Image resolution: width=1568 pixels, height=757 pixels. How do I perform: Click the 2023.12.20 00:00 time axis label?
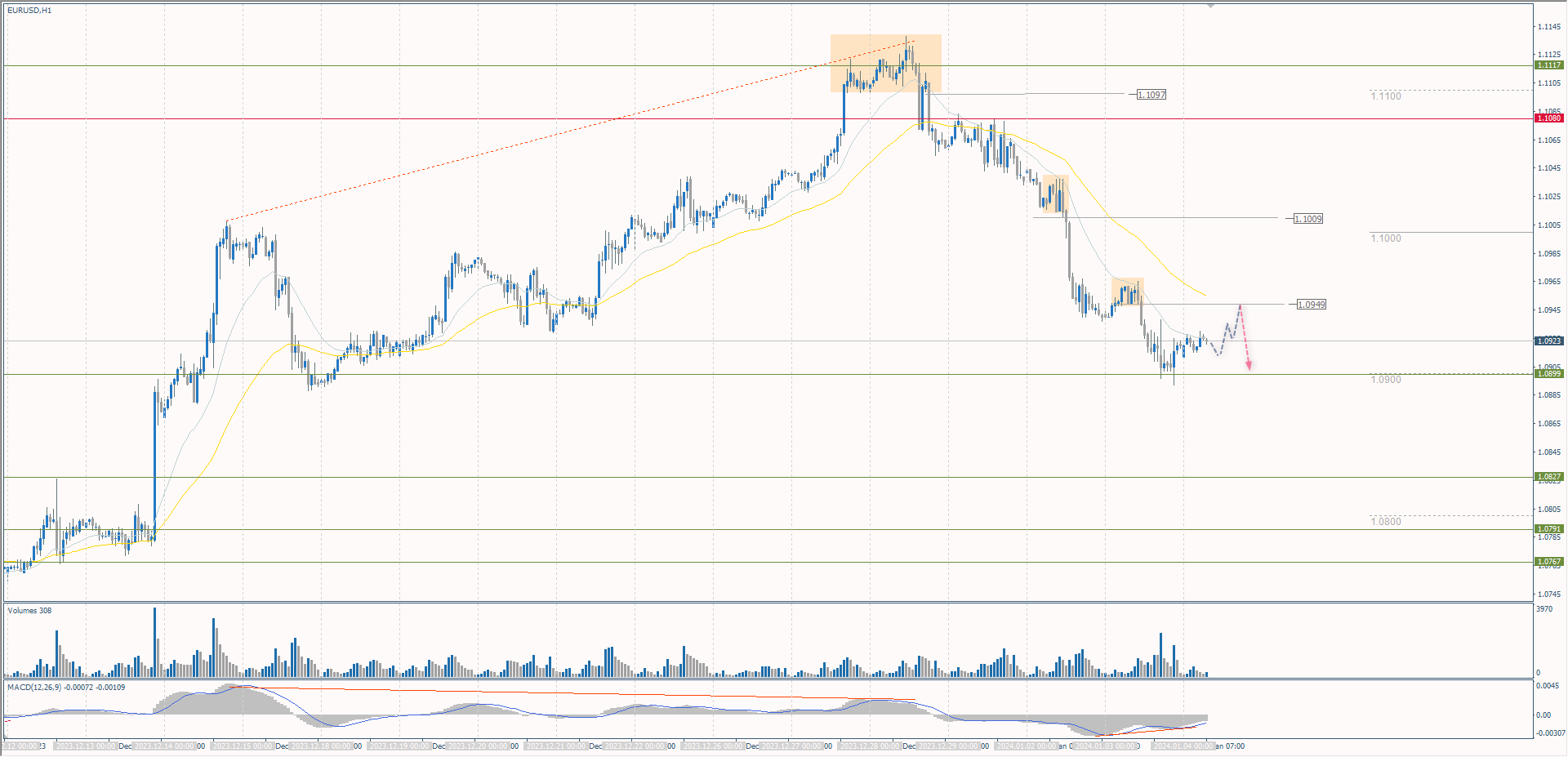click(478, 746)
